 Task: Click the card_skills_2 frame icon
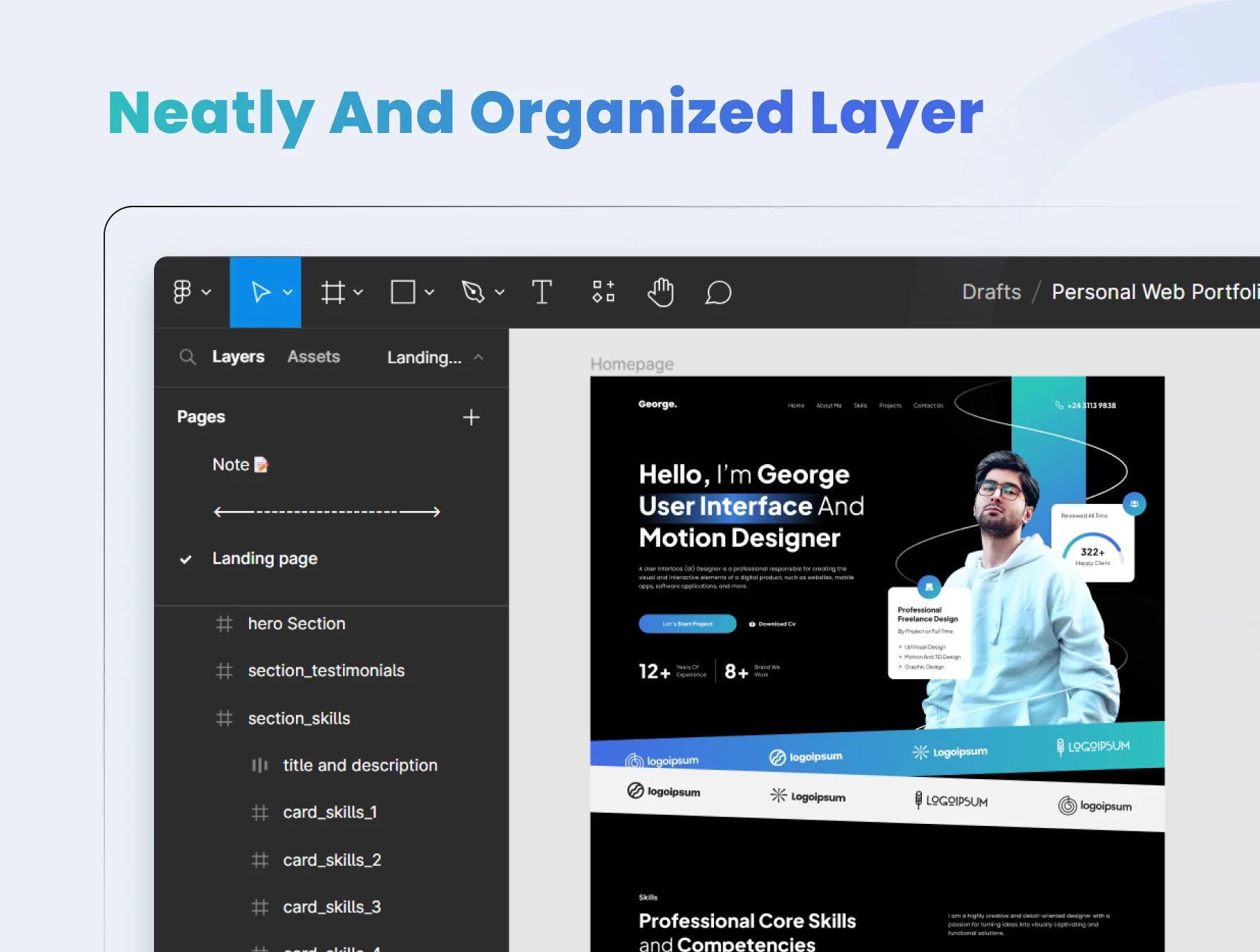(x=260, y=860)
